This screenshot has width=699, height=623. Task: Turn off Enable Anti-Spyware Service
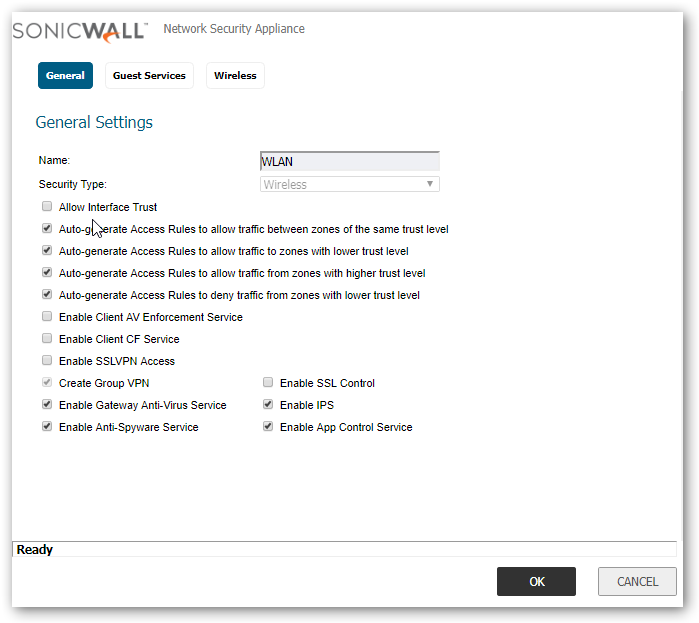[47, 427]
